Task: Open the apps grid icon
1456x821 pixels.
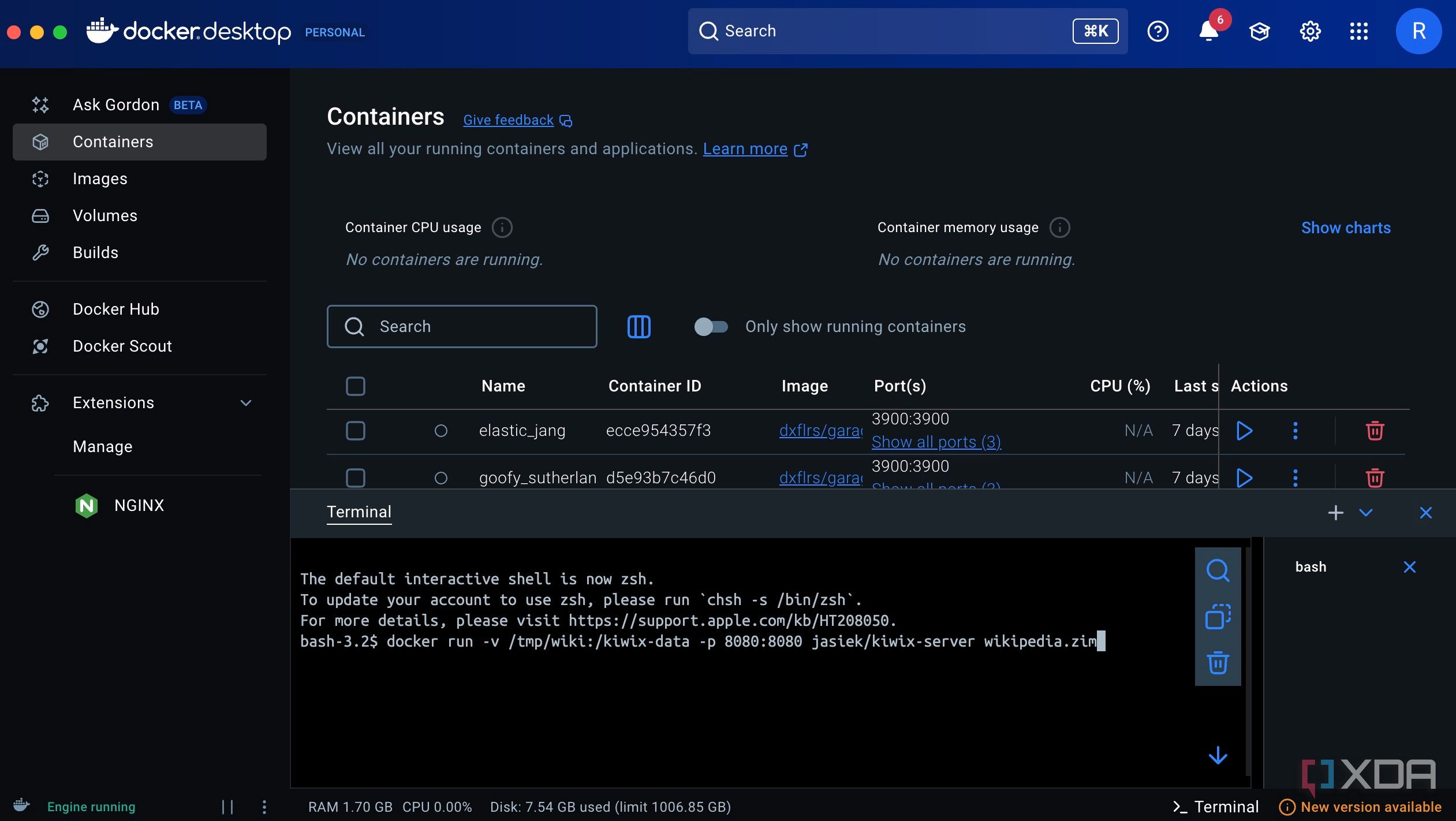Action: click(x=1359, y=31)
